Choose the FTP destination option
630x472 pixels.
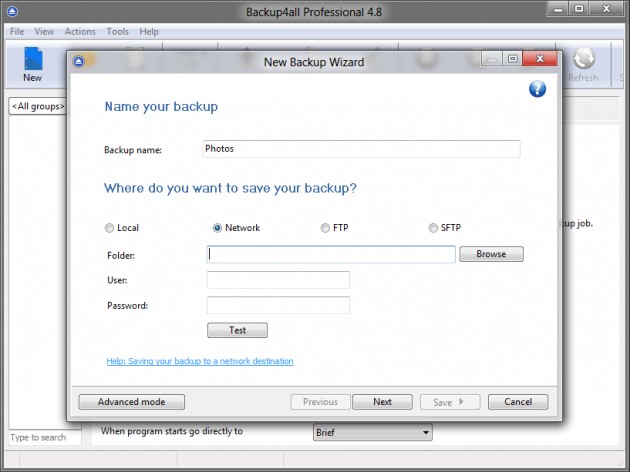pyautogui.click(x=326, y=228)
